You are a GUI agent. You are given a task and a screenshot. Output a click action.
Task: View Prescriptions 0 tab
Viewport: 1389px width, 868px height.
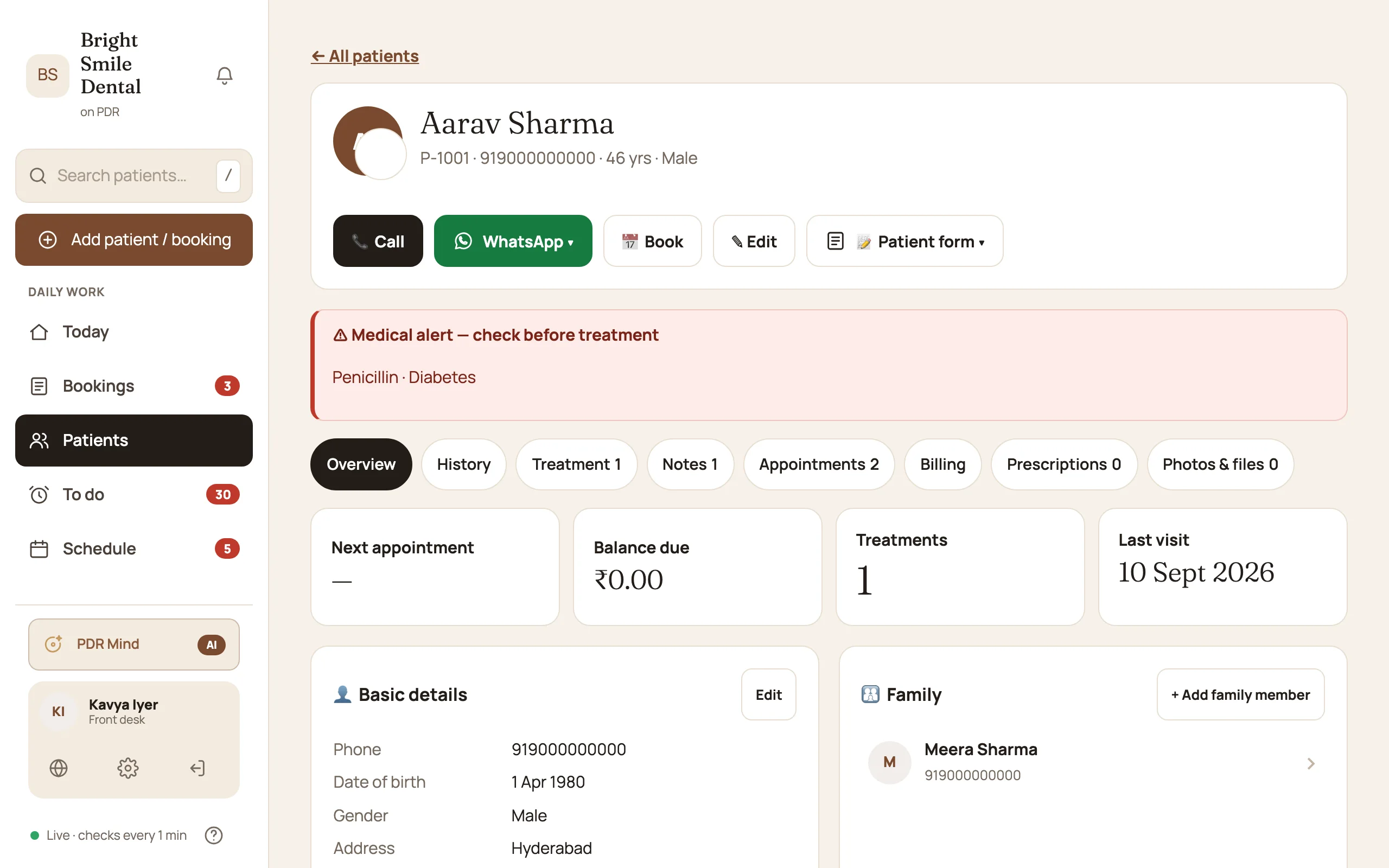point(1064,464)
